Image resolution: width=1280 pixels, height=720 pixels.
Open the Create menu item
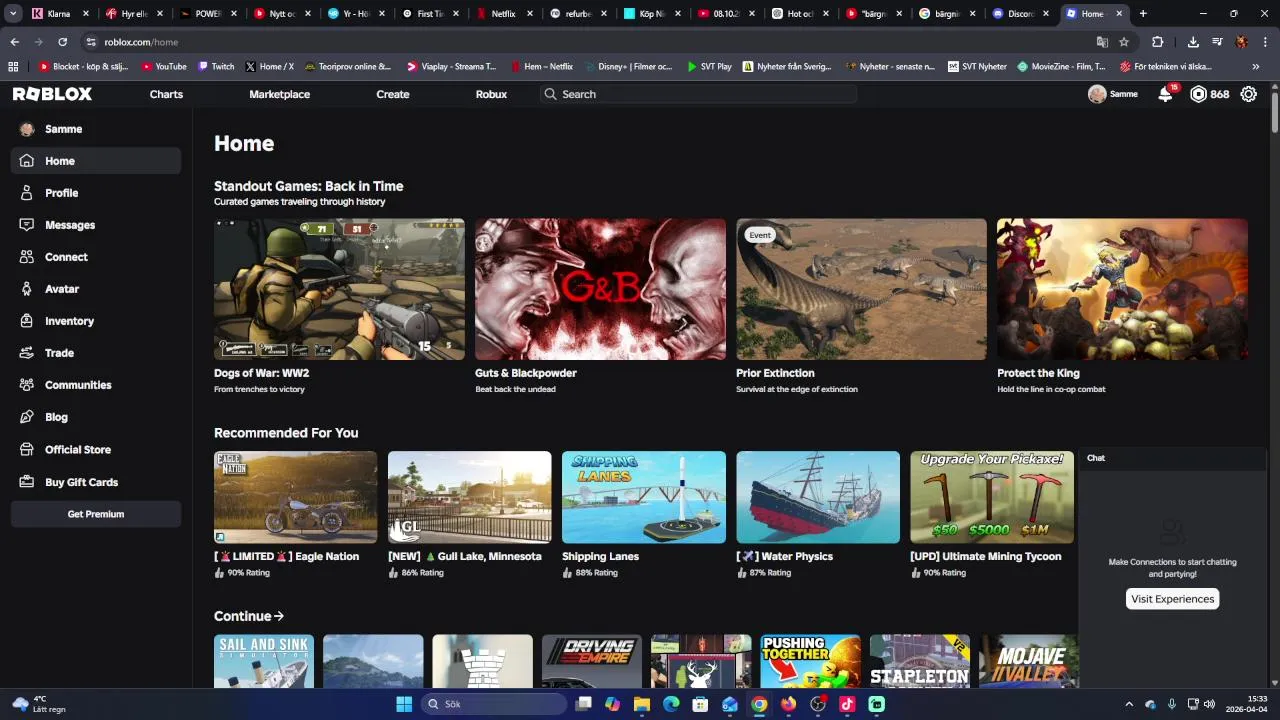(393, 94)
